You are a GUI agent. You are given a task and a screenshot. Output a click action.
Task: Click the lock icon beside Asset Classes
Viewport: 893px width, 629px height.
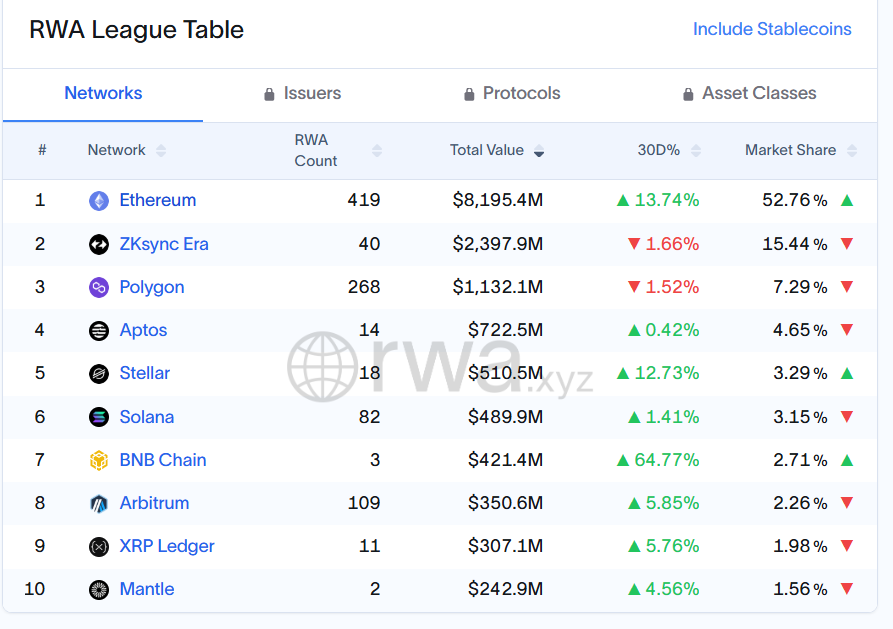click(x=688, y=94)
